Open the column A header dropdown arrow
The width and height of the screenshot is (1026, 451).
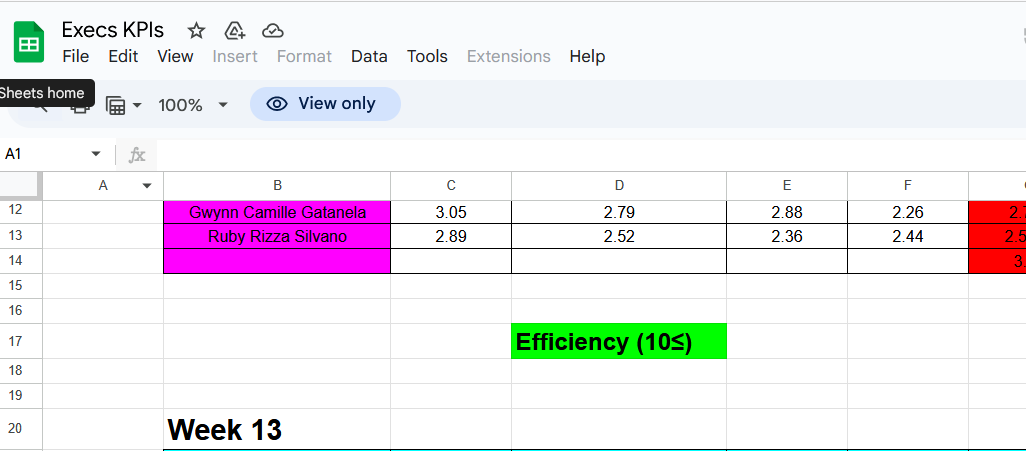147,185
